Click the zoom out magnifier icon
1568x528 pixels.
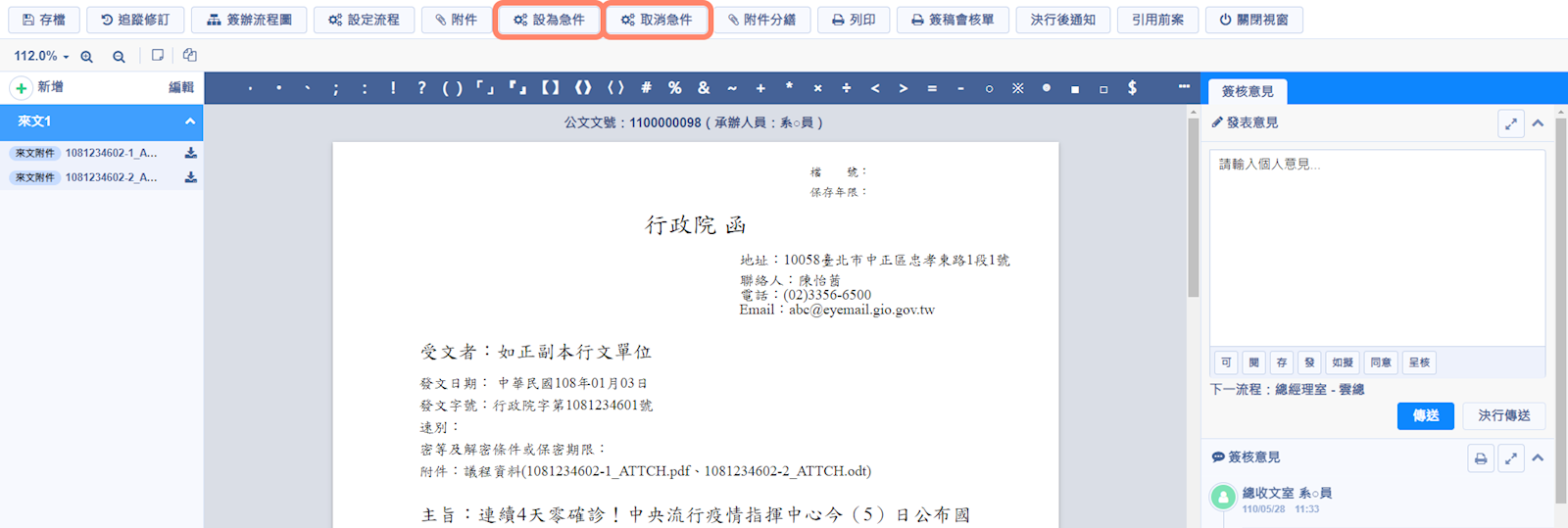click(x=119, y=57)
